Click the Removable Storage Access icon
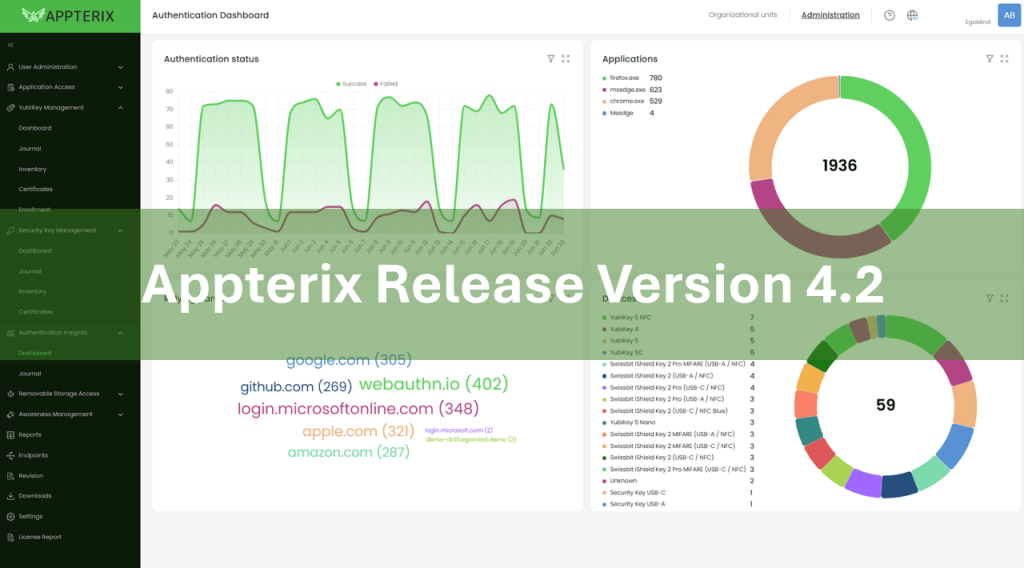The height and width of the screenshot is (568, 1024). 10,394
